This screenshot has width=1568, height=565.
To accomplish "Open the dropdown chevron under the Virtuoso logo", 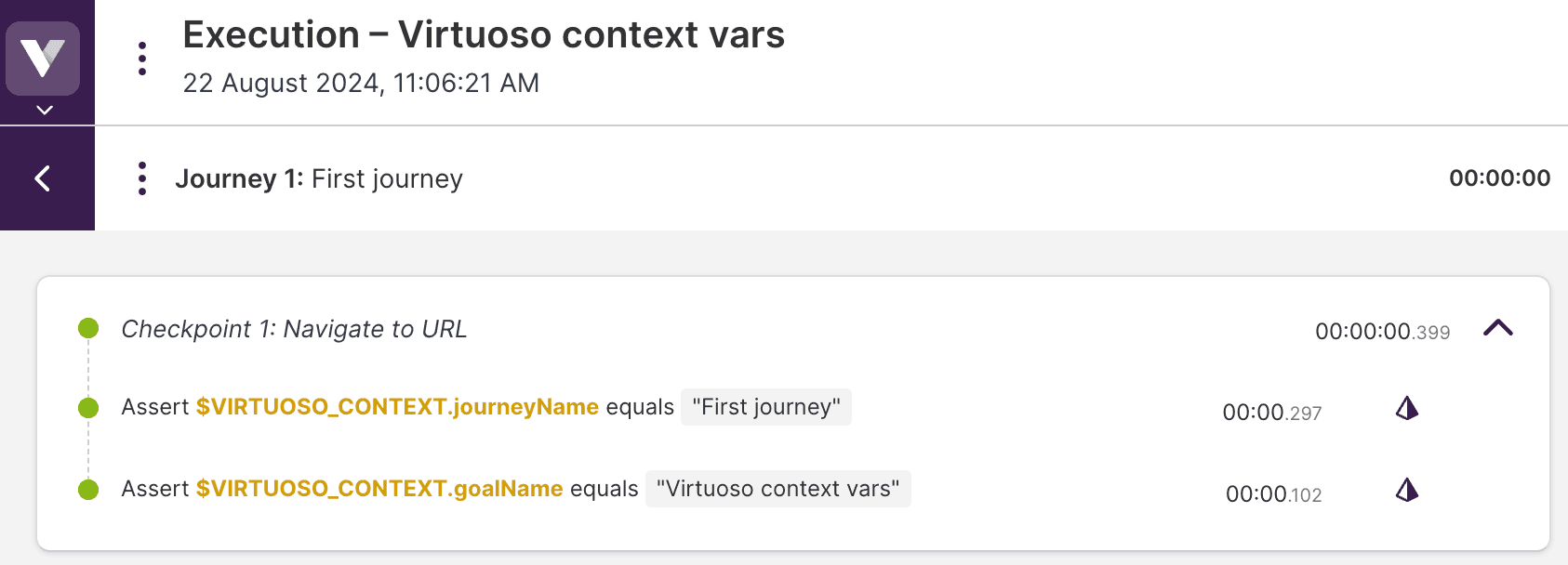I will point(43,110).
